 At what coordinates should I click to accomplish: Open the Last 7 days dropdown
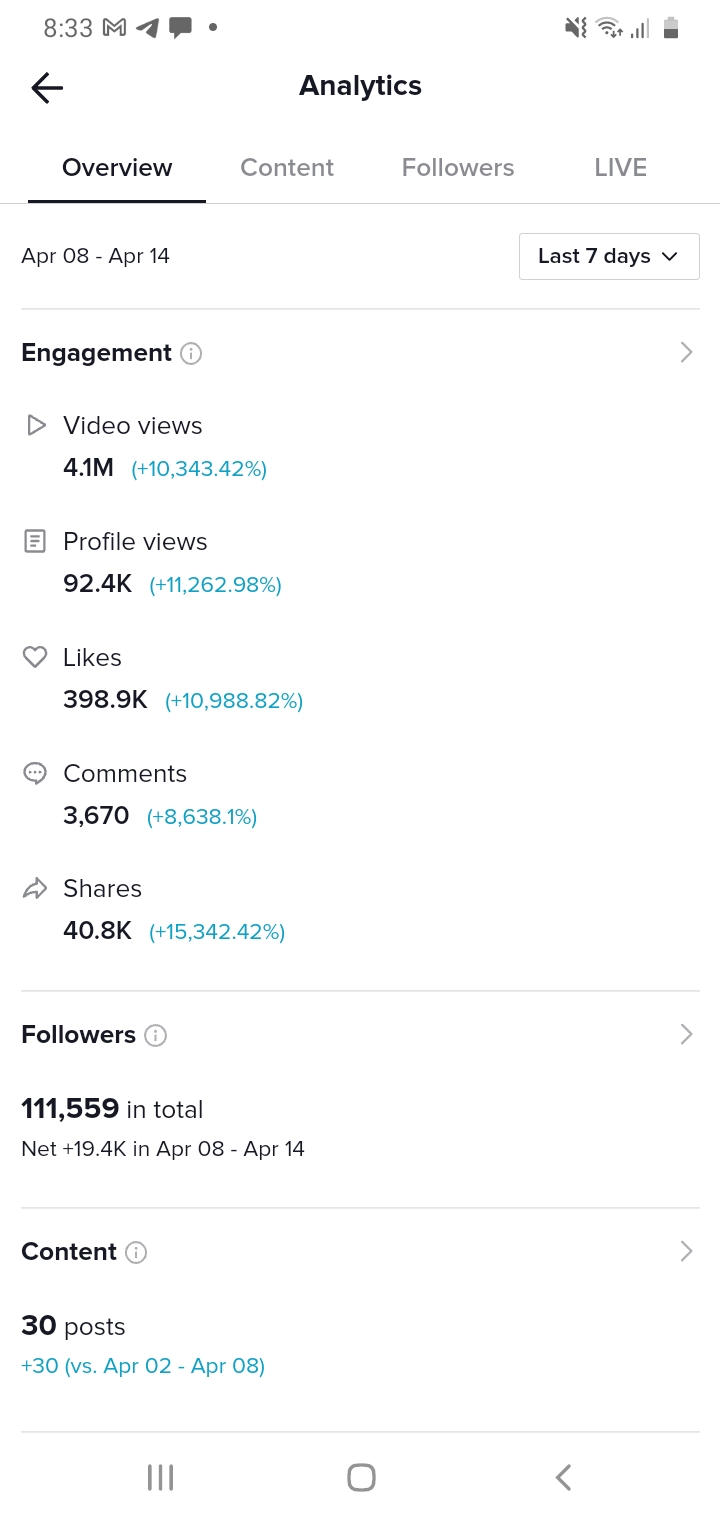(x=609, y=256)
